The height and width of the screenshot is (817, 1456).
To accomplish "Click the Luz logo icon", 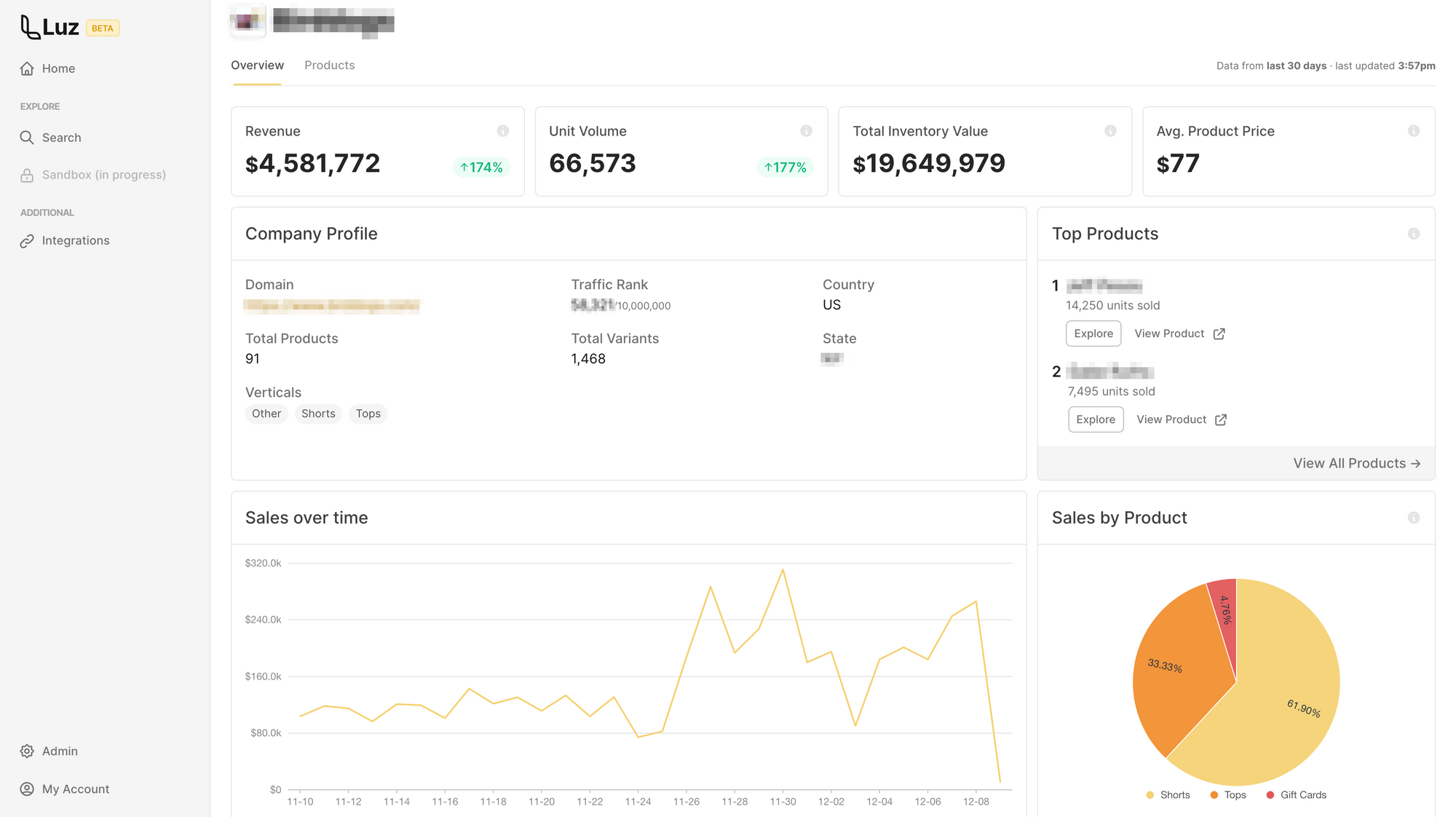I will point(30,27).
